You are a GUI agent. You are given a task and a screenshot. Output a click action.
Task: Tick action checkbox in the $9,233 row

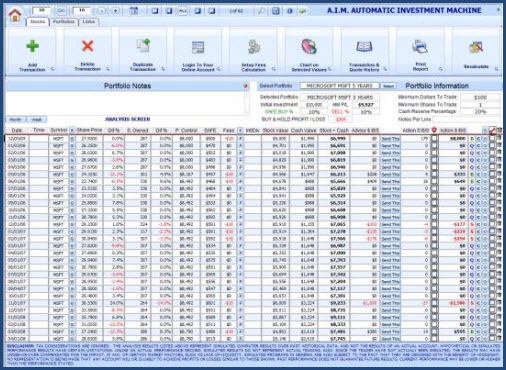tap(434, 303)
